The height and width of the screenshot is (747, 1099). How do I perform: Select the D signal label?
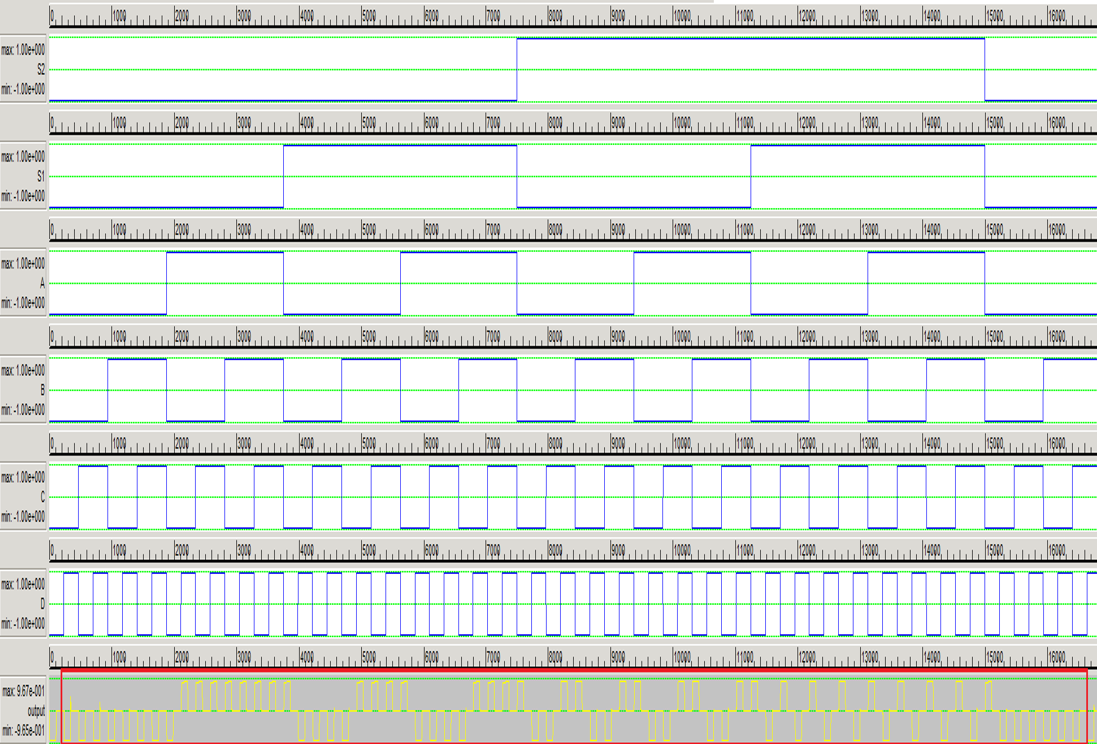click(x=41, y=604)
